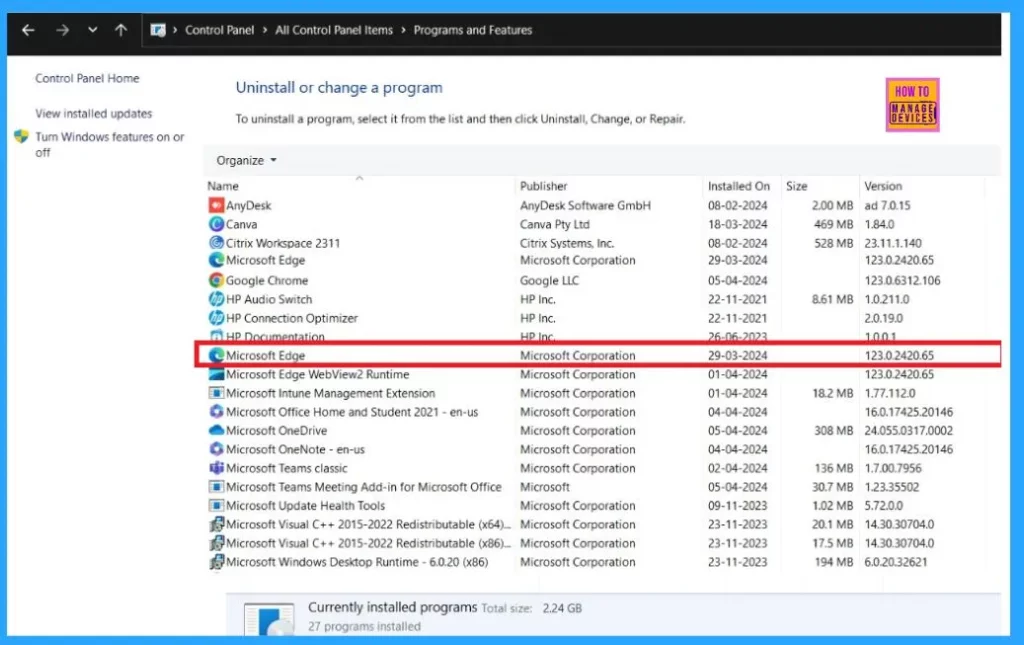Select Microsoft Intune Management Extension entry
The height and width of the screenshot is (645, 1024).
[x=330, y=393]
